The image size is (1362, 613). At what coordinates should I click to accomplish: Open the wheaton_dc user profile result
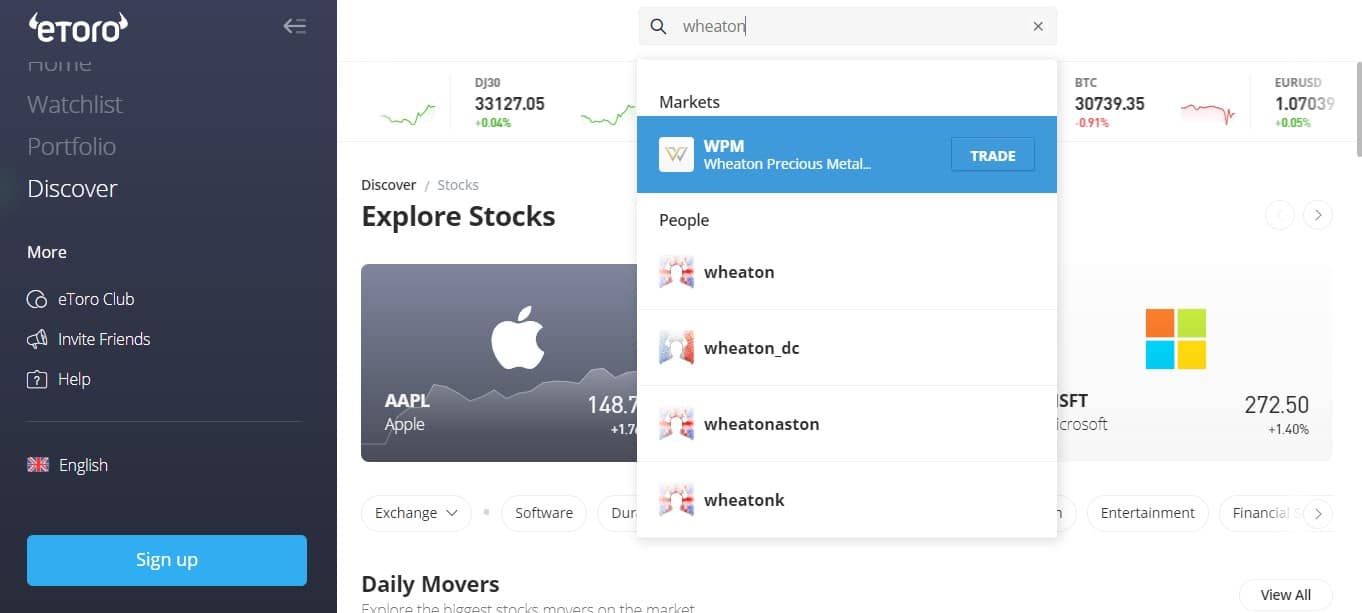tap(847, 348)
